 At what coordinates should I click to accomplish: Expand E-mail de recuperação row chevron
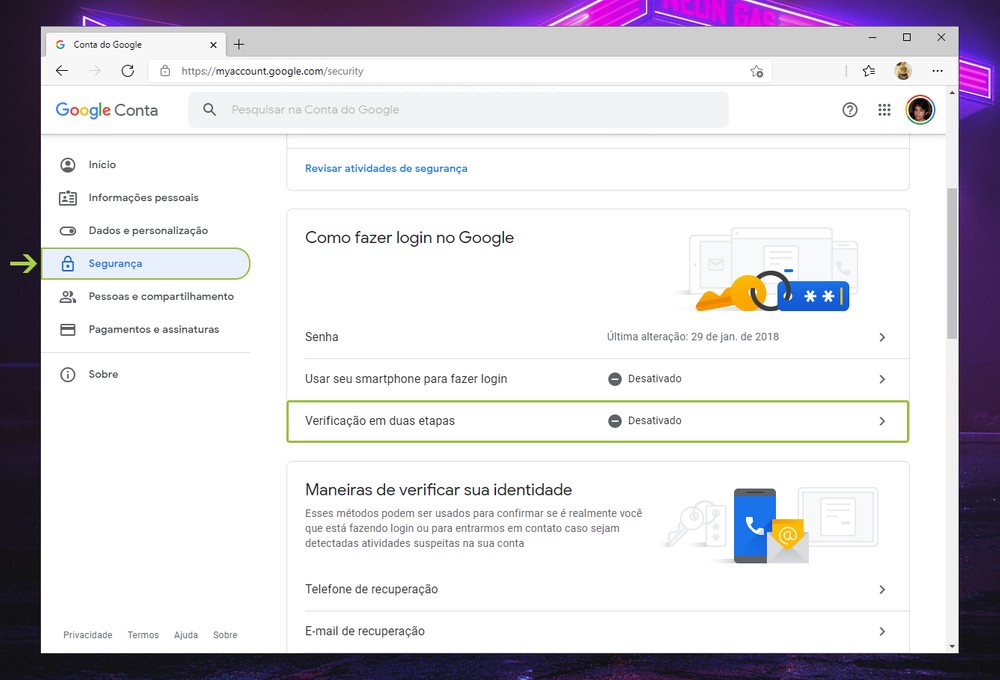click(882, 631)
